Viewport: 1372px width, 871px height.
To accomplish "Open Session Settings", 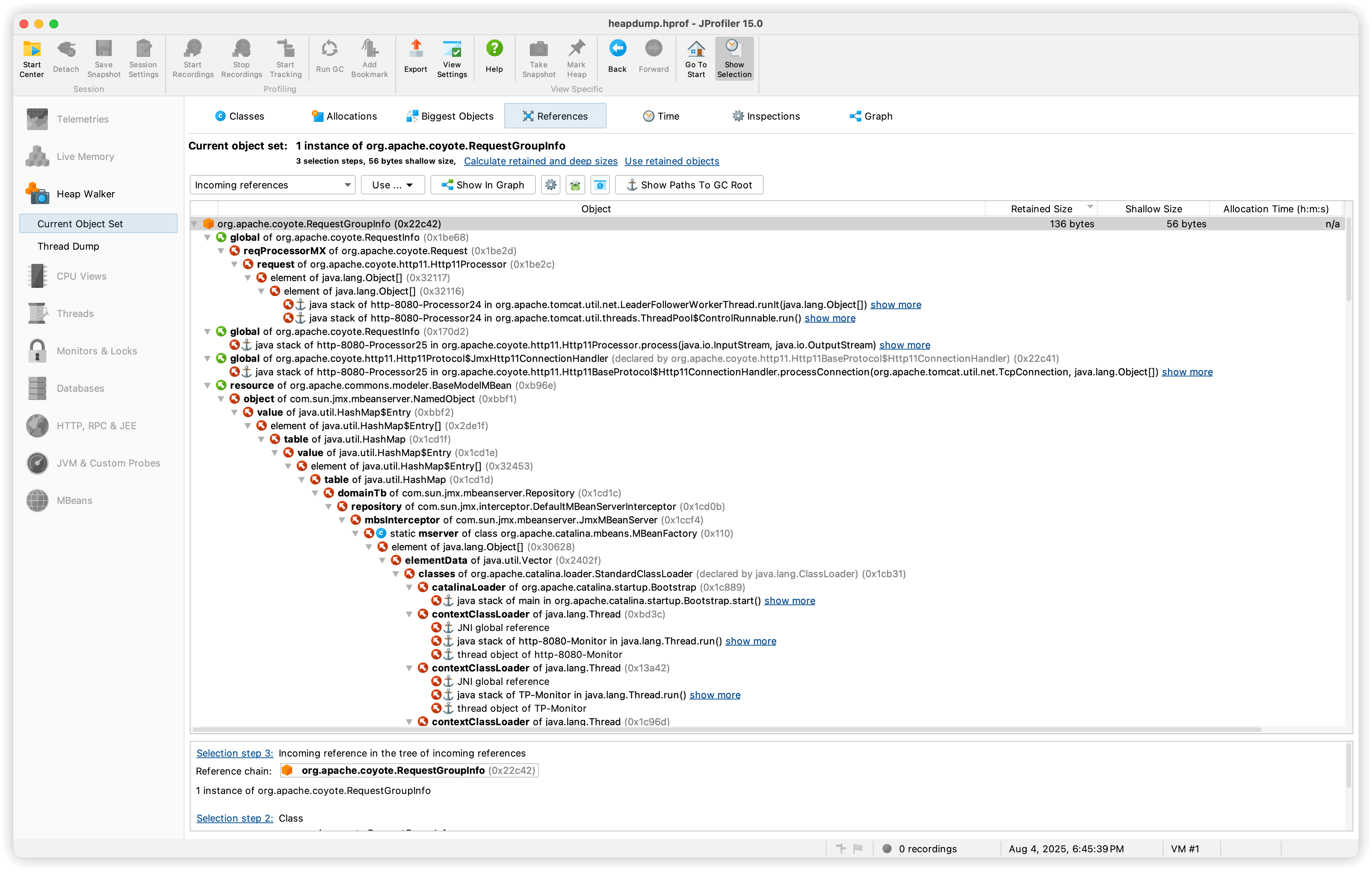I will tap(143, 59).
